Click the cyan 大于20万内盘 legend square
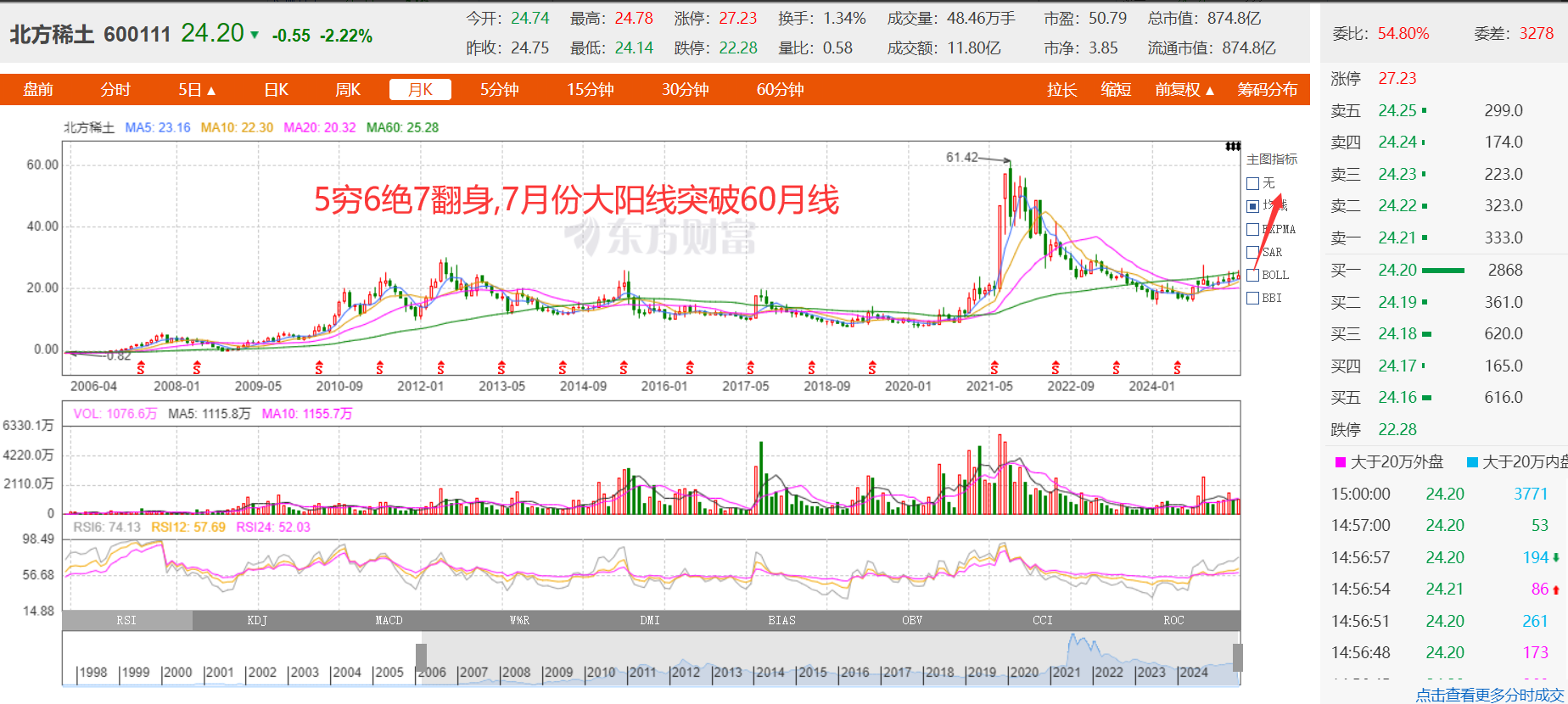Image resolution: width=1568 pixels, height=704 pixels. click(x=1473, y=462)
